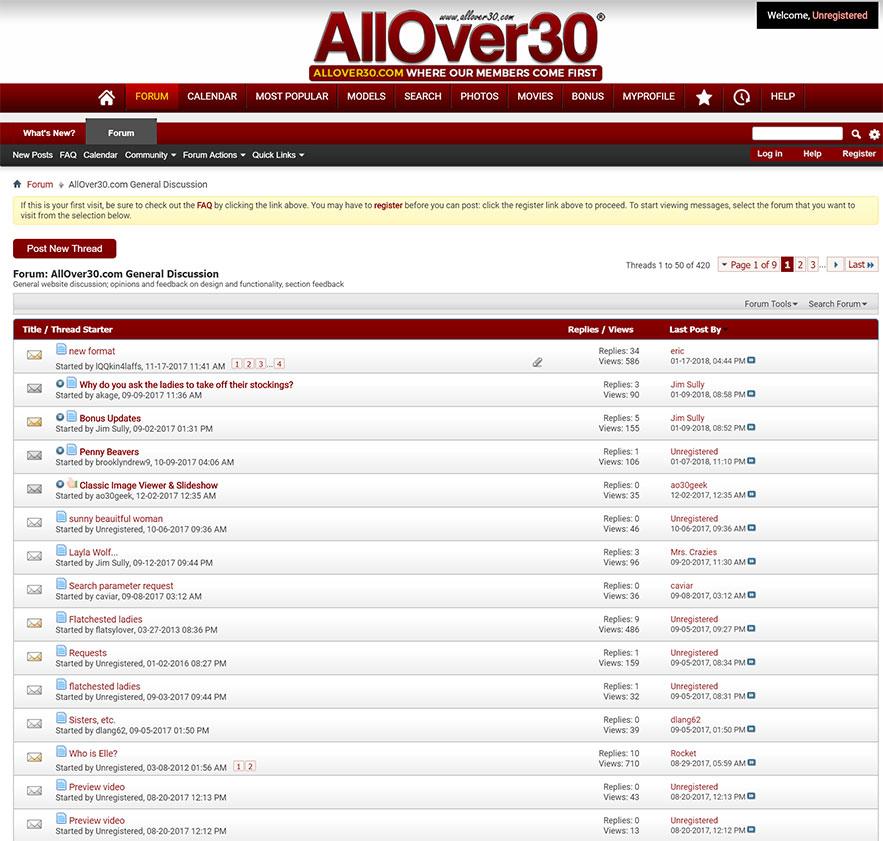Click the star favorites icon in the navigation bar
Viewport: 883px width, 841px height.
(x=704, y=97)
